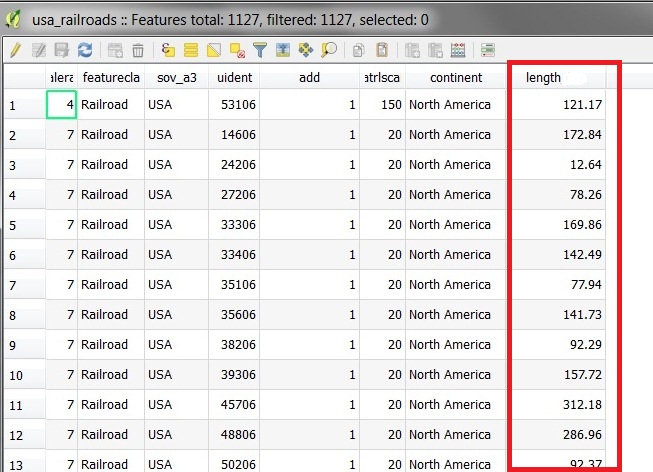Toggle multi edit mode icon
The image size is (653, 472).
pos(39,50)
